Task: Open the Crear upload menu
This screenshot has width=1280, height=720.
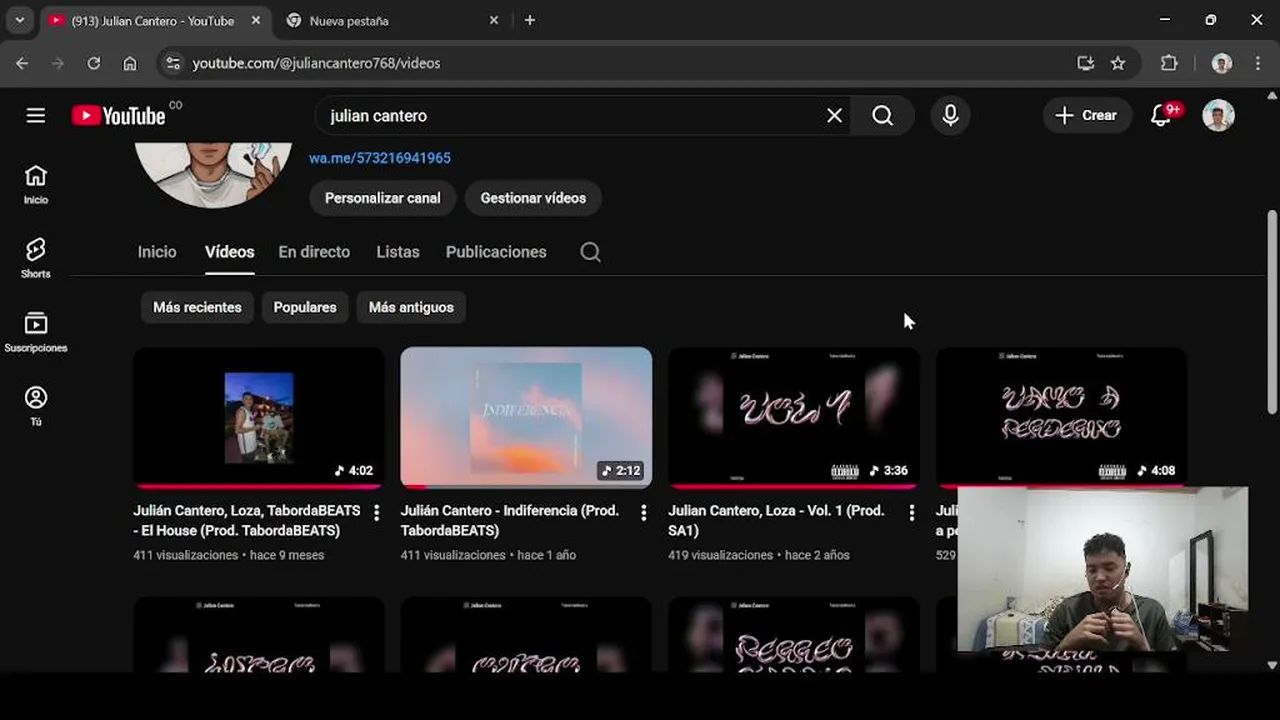Action: pos(1087,116)
